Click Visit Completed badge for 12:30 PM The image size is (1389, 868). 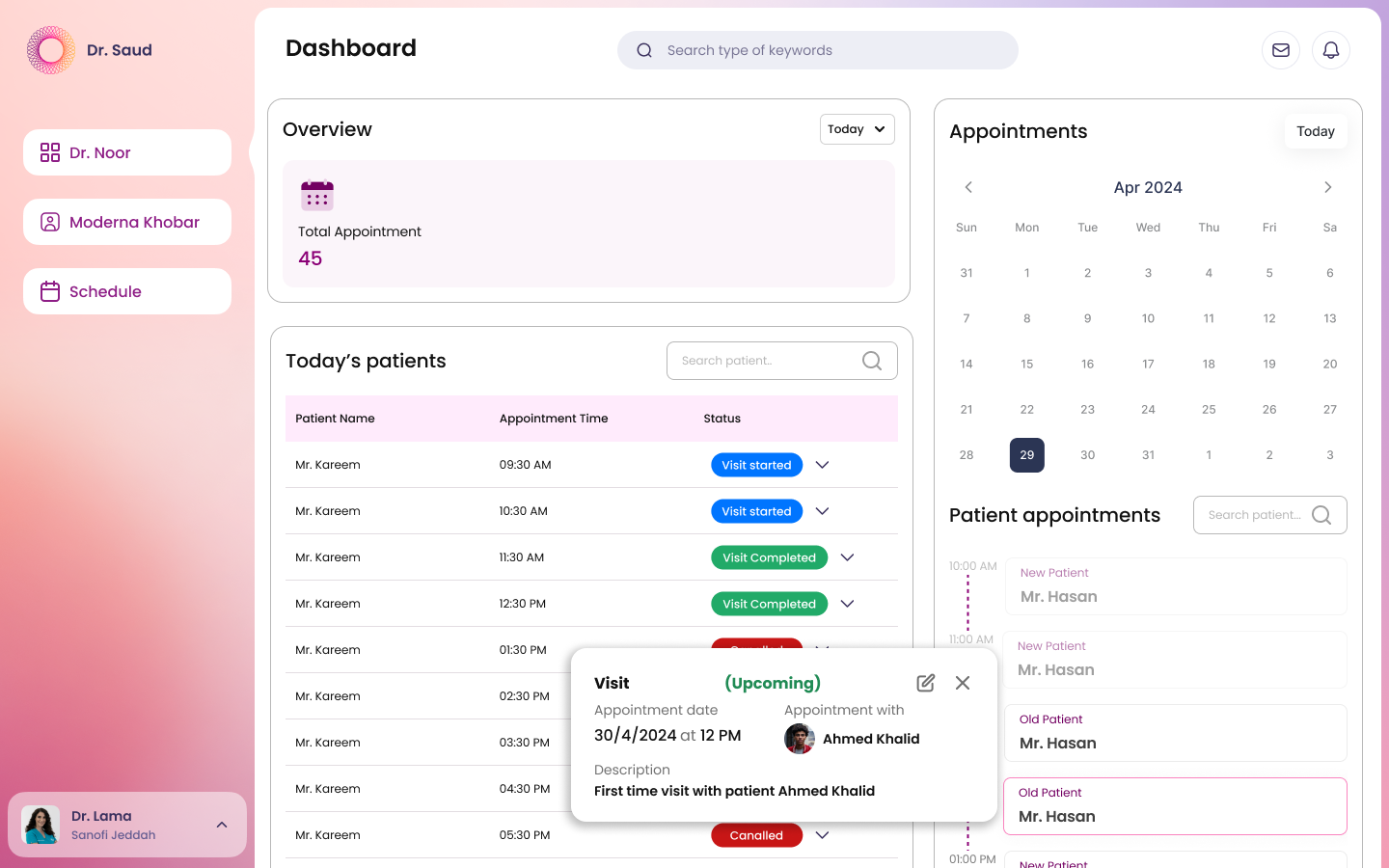(x=769, y=604)
